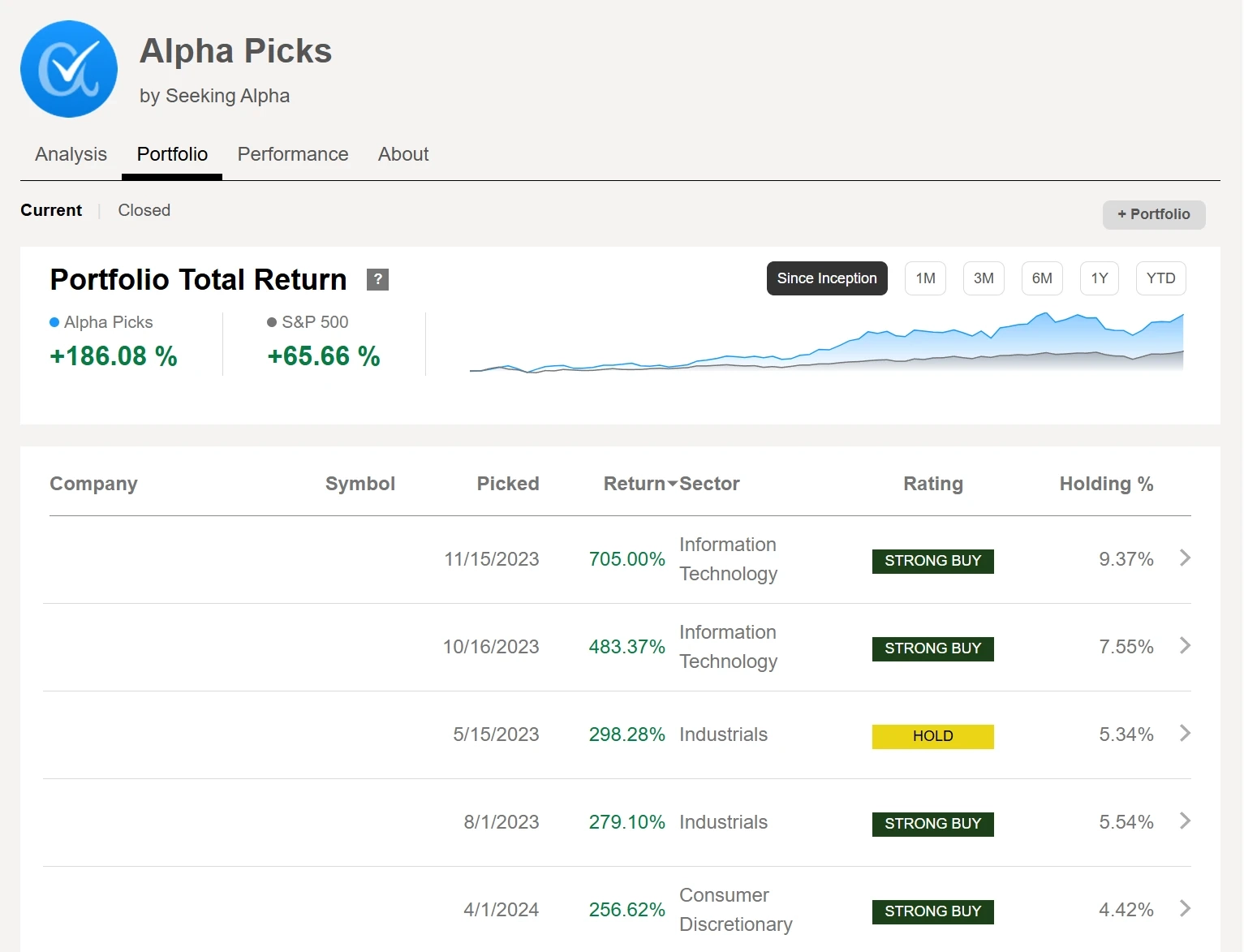This screenshot has width=1244, height=952.
Task: Click the + Portfolio button
Action: [1153, 214]
